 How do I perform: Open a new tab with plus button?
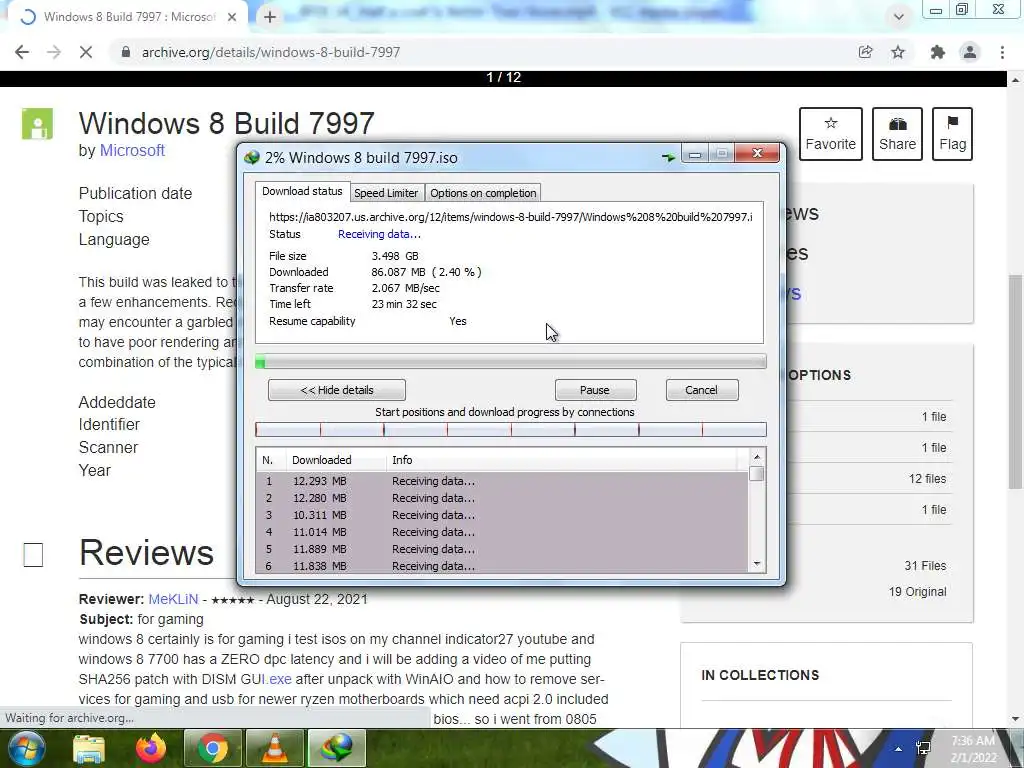click(270, 17)
